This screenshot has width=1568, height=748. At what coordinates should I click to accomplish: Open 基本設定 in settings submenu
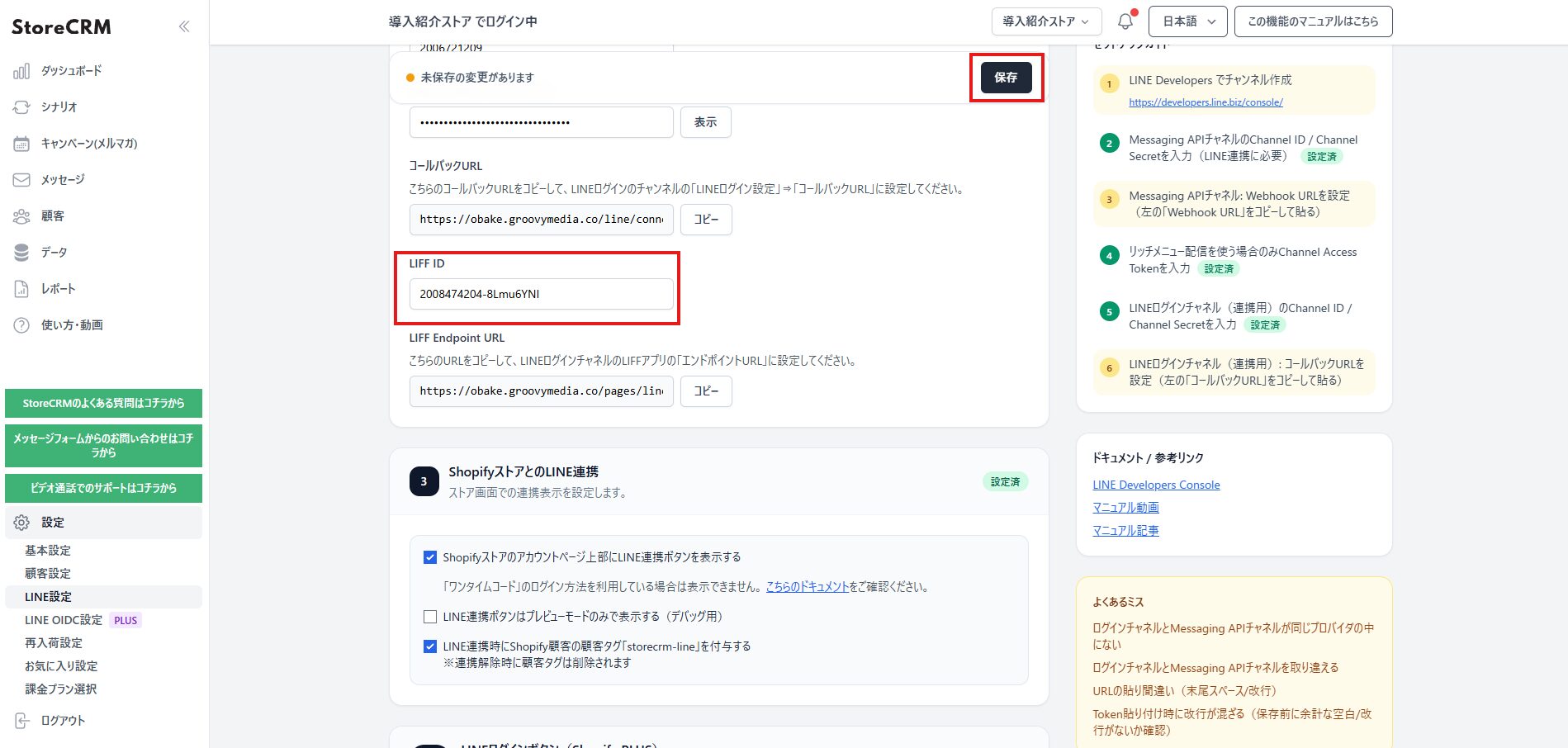pos(48,551)
